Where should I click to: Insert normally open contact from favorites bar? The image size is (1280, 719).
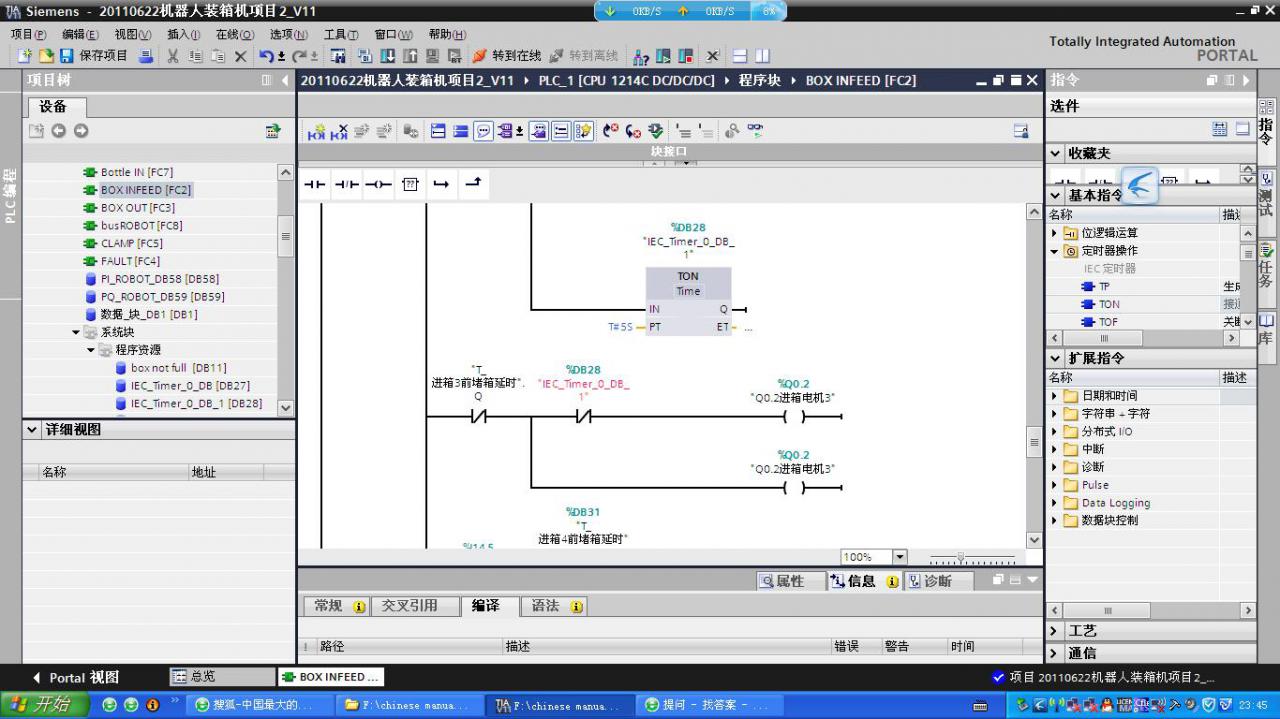coord(315,185)
